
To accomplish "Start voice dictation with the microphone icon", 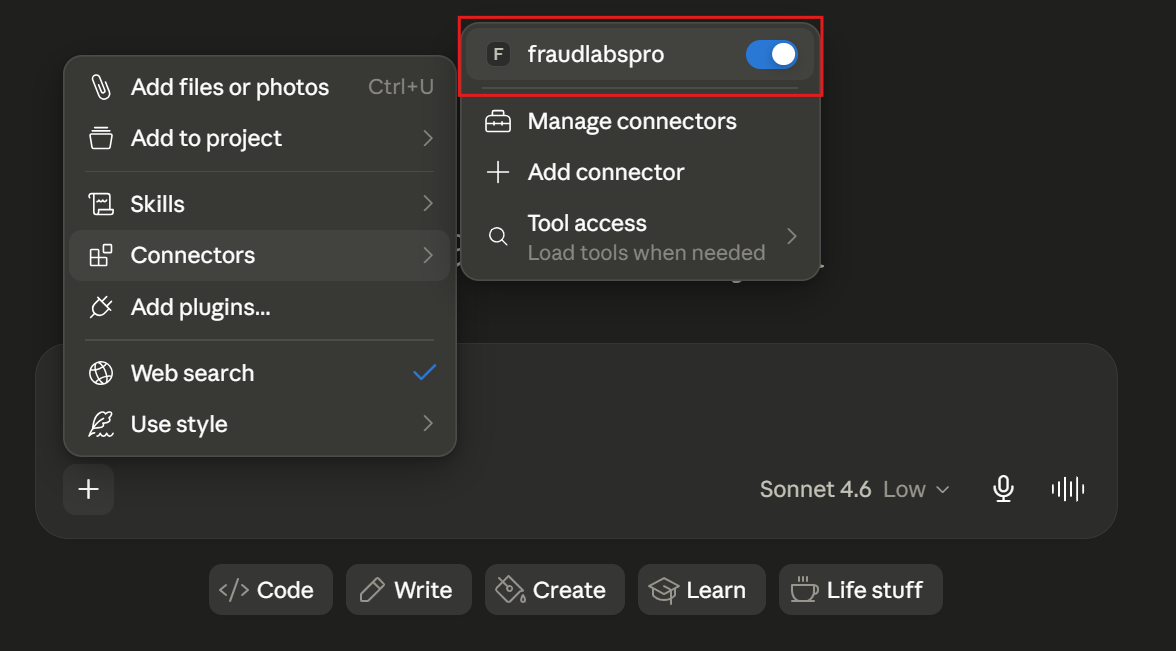I will (1004, 489).
